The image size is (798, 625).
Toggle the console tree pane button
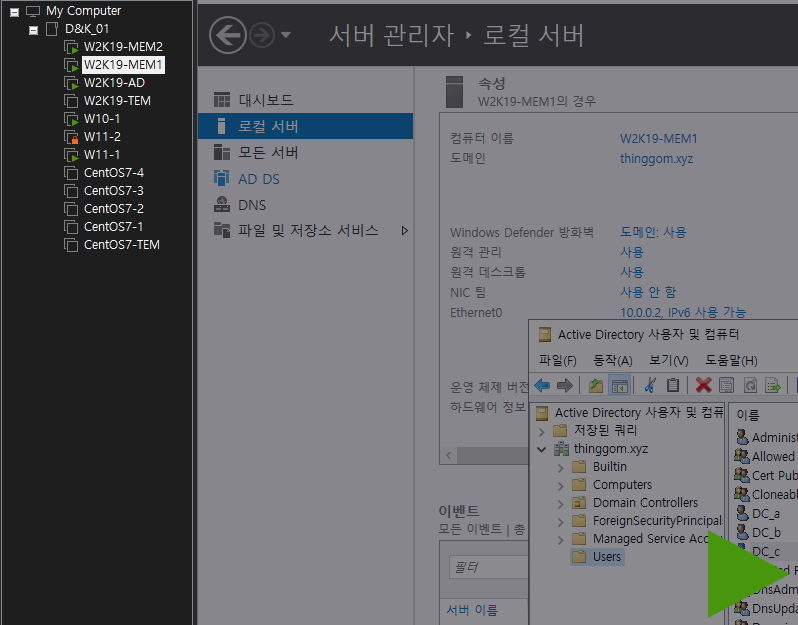620,385
